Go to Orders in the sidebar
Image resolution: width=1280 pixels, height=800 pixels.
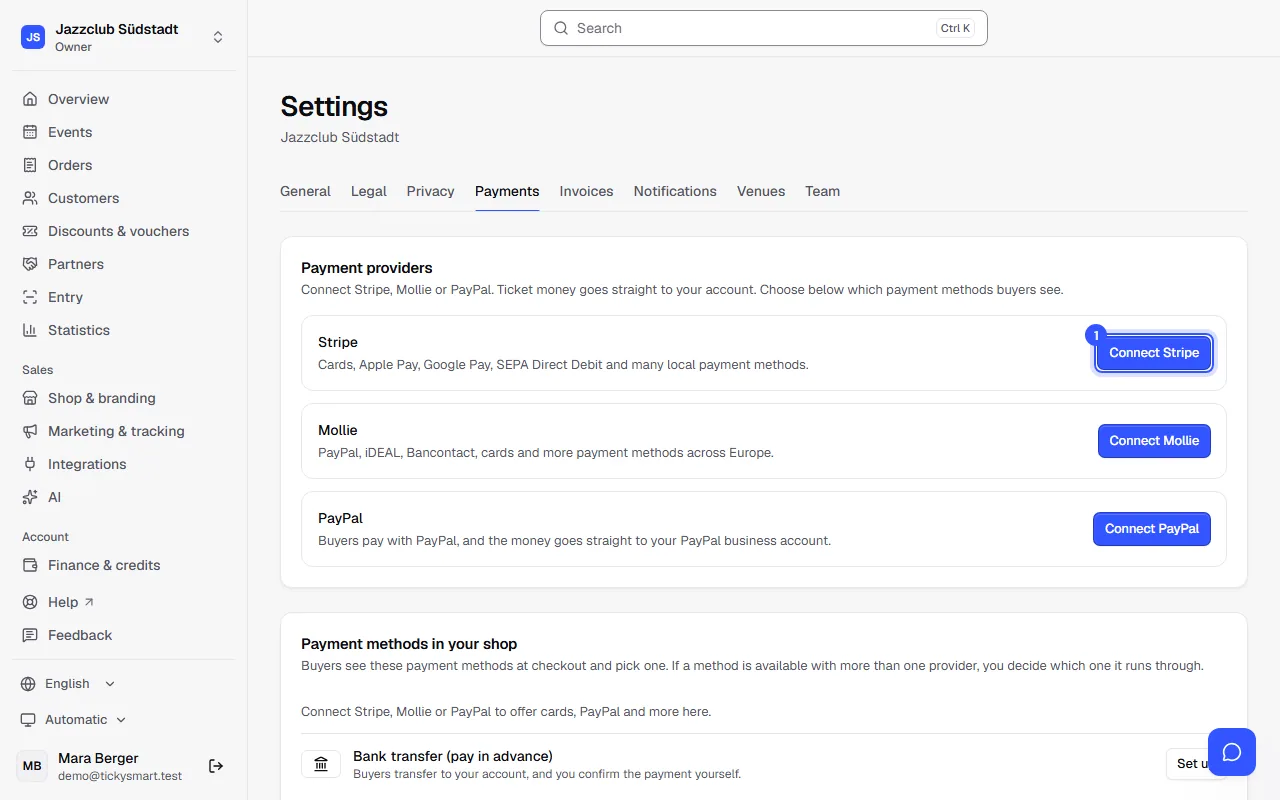coord(124,165)
